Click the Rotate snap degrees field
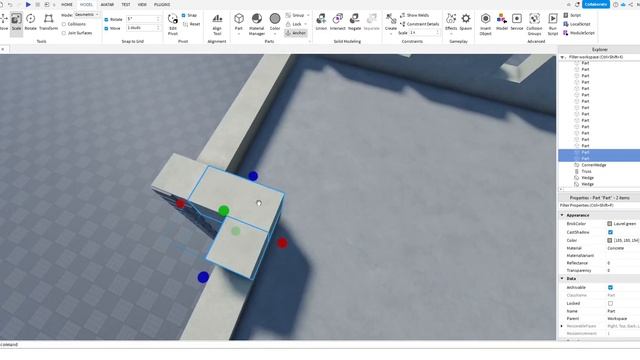 (x=143, y=19)
